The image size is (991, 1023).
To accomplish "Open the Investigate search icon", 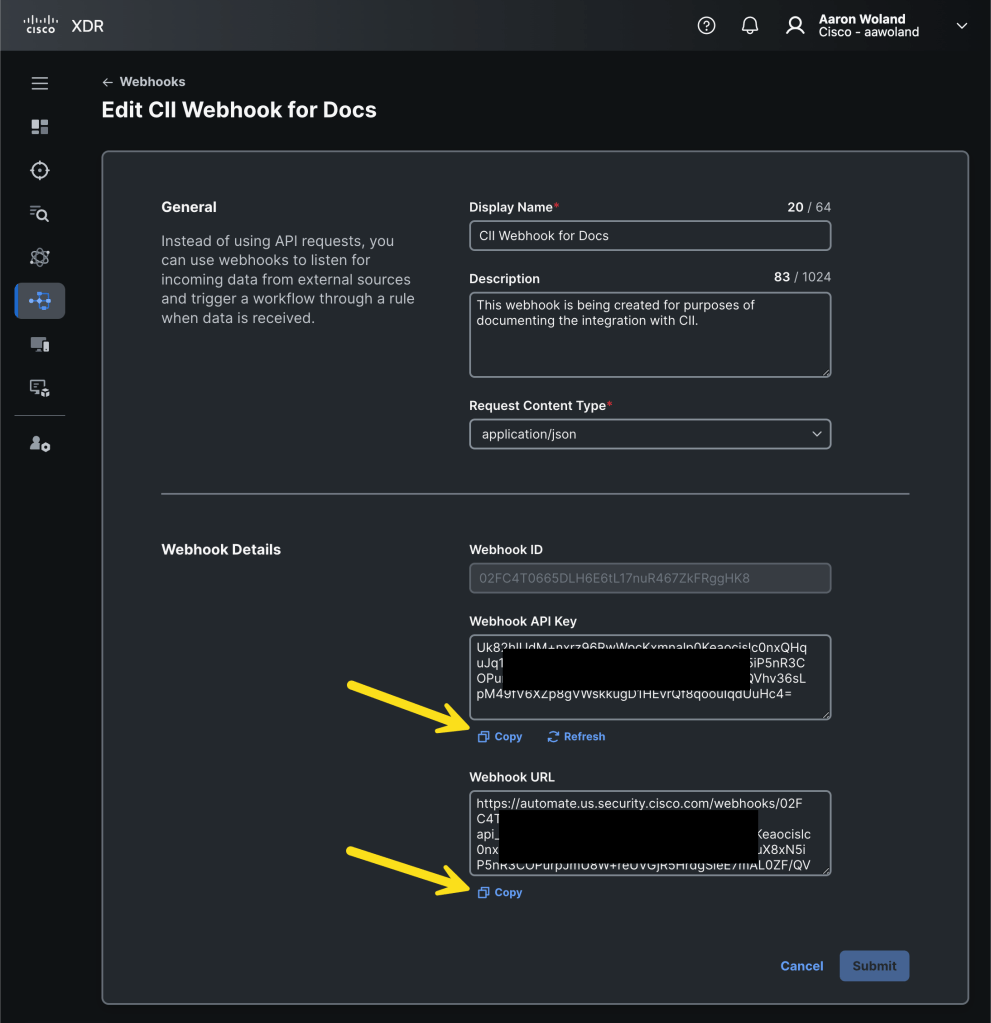I will 39,213.
